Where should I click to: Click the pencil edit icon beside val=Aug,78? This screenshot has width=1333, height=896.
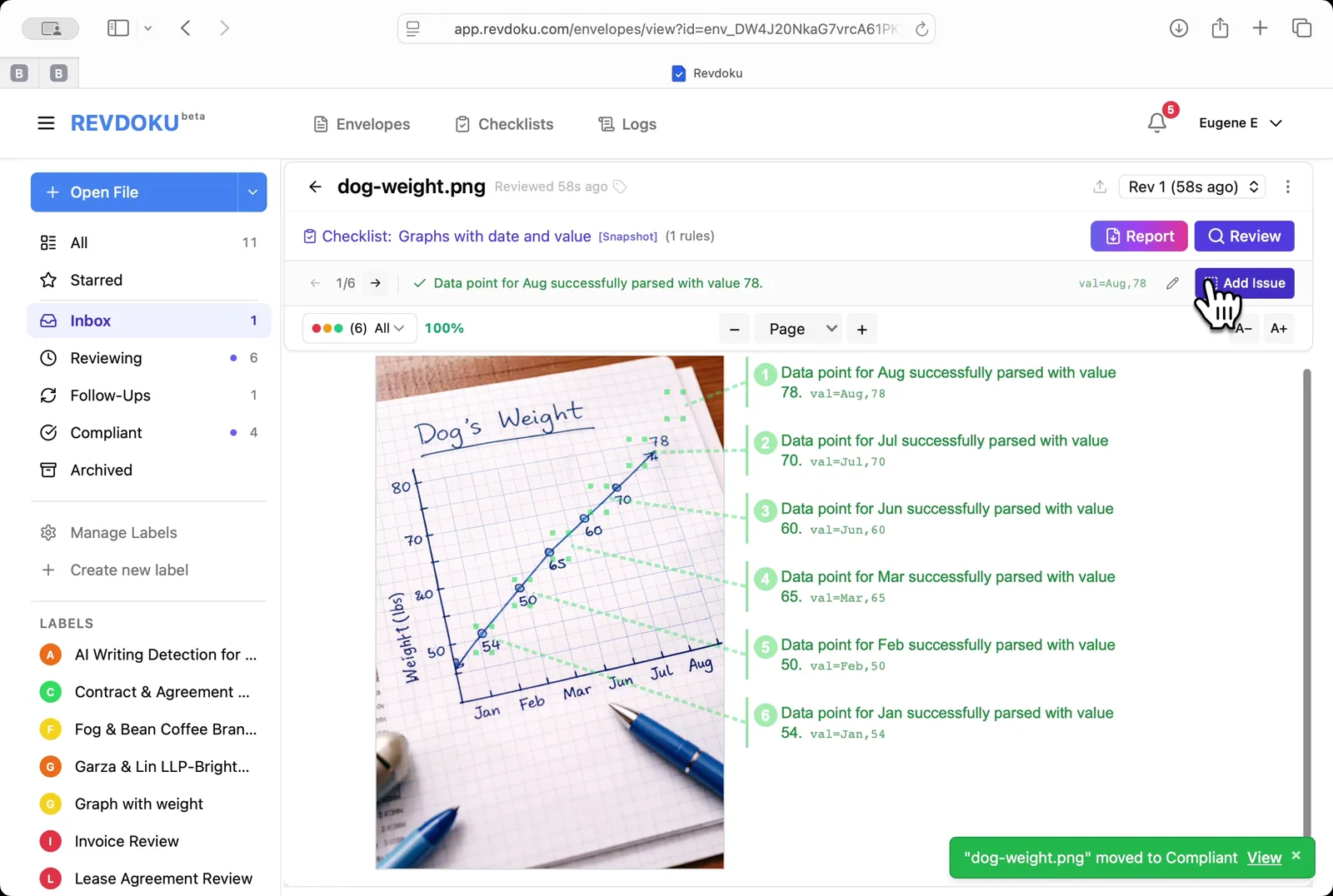(1172, 283)
